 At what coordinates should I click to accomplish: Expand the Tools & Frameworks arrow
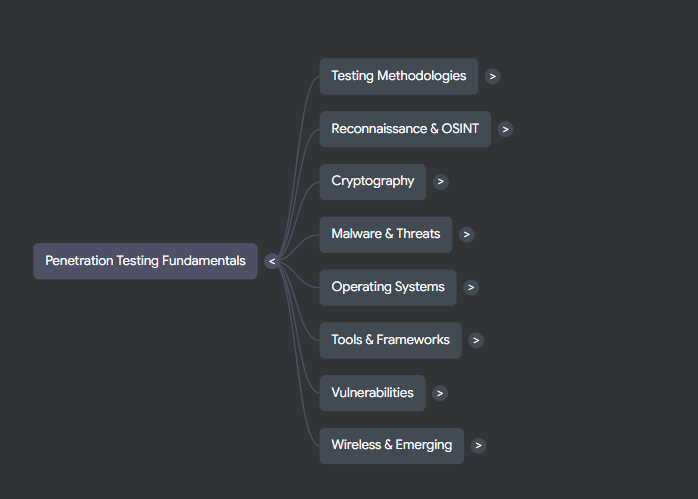tap(476, 341)
